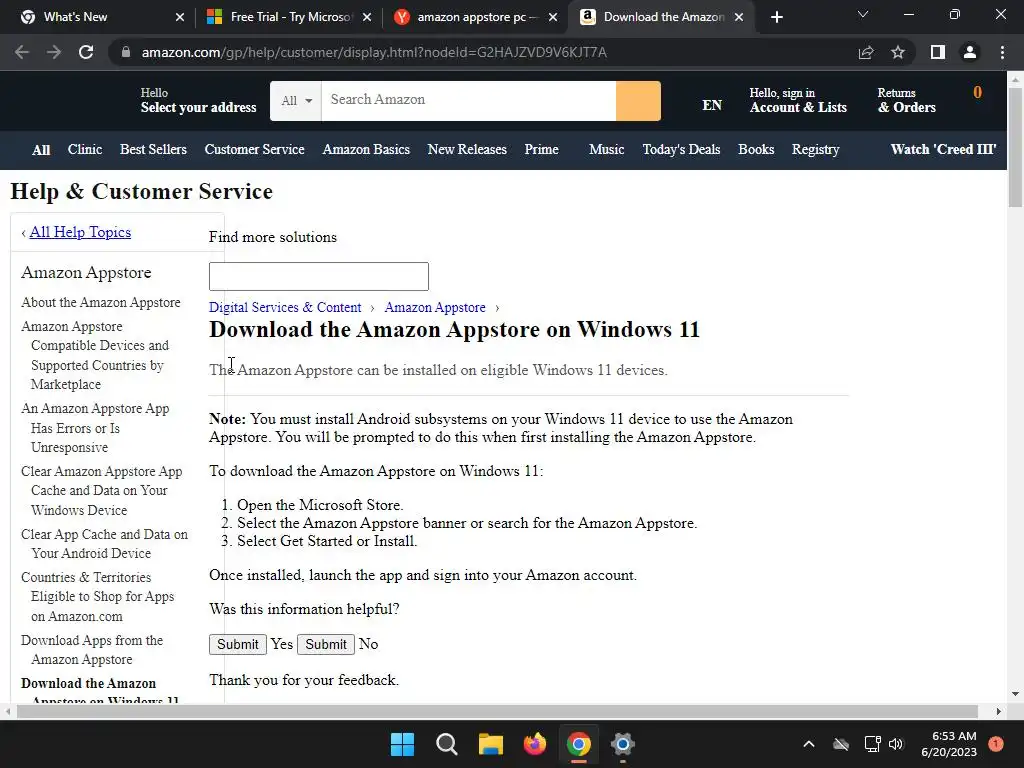
Task: Open Clear App Cache on Android Device topic
Action: click(104, 543)
